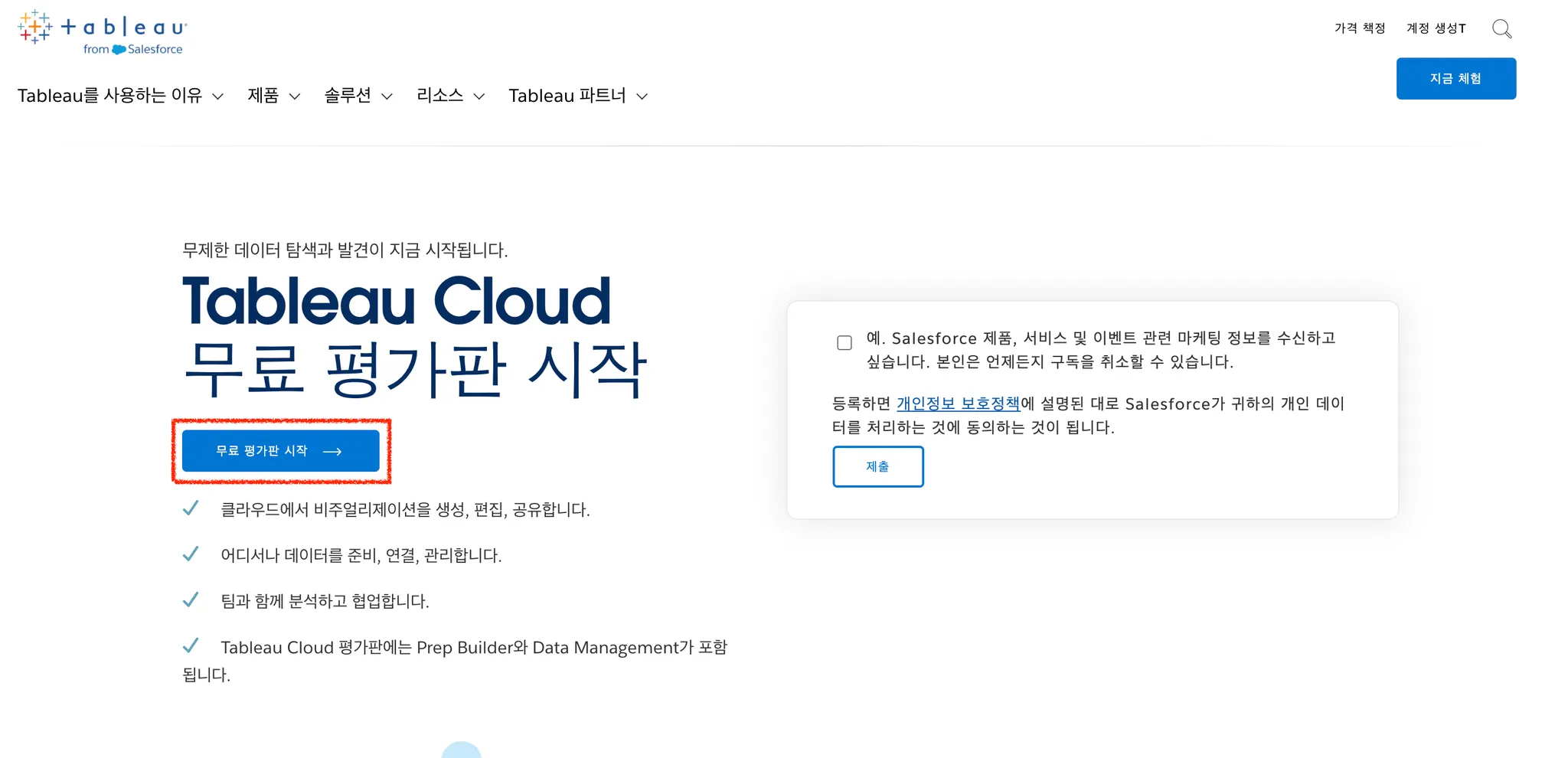Expand chevron beside '리소스' menu
This screenshot has width=1568, height=758.
click(479, 96)
